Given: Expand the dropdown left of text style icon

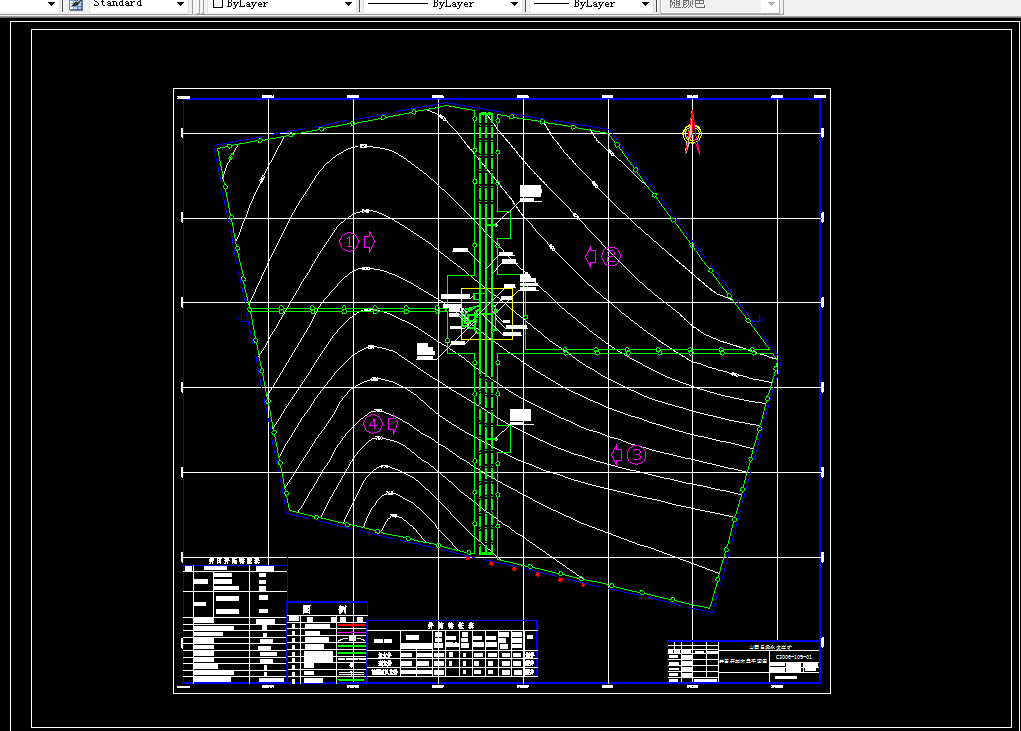Looking at the screenshot, I should pyautogui.click(x=51, y=5).
